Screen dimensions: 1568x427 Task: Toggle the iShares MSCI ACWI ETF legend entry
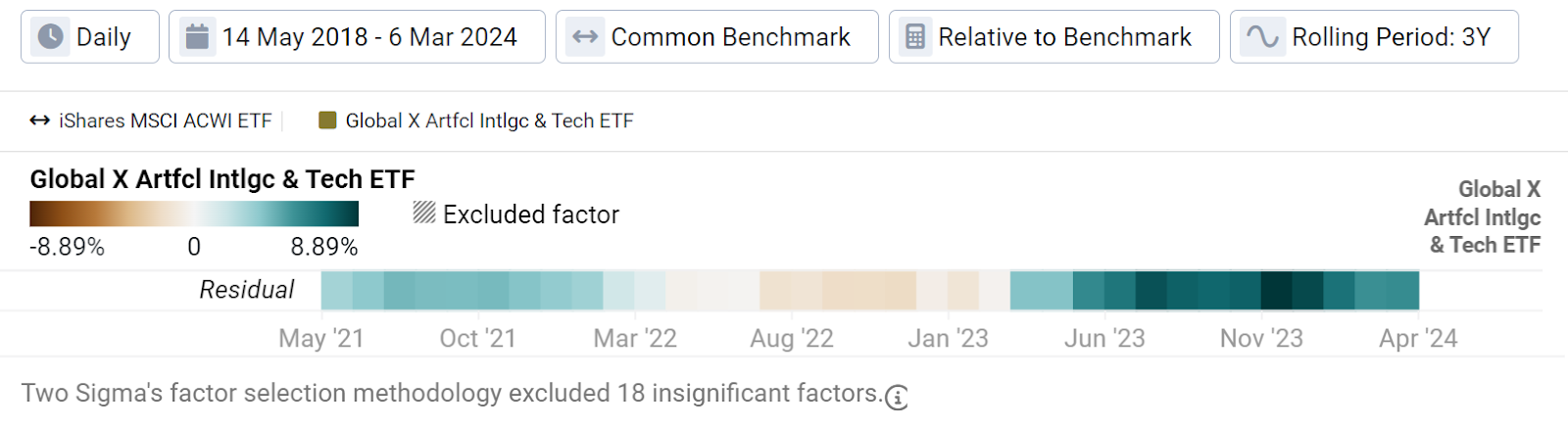coord(165,120)
